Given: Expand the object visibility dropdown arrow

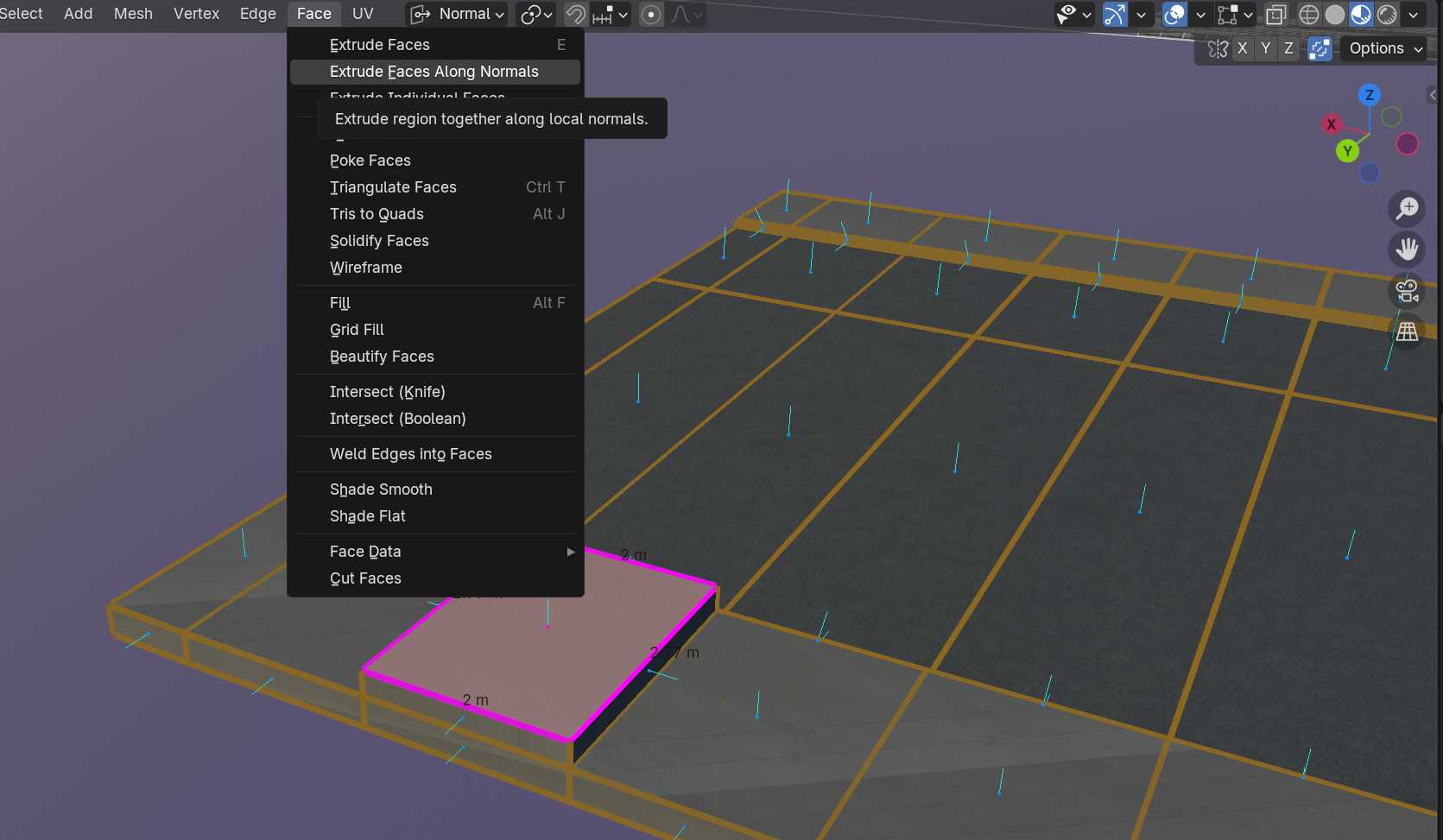Looking at the screenshot, I should 1087,15.
